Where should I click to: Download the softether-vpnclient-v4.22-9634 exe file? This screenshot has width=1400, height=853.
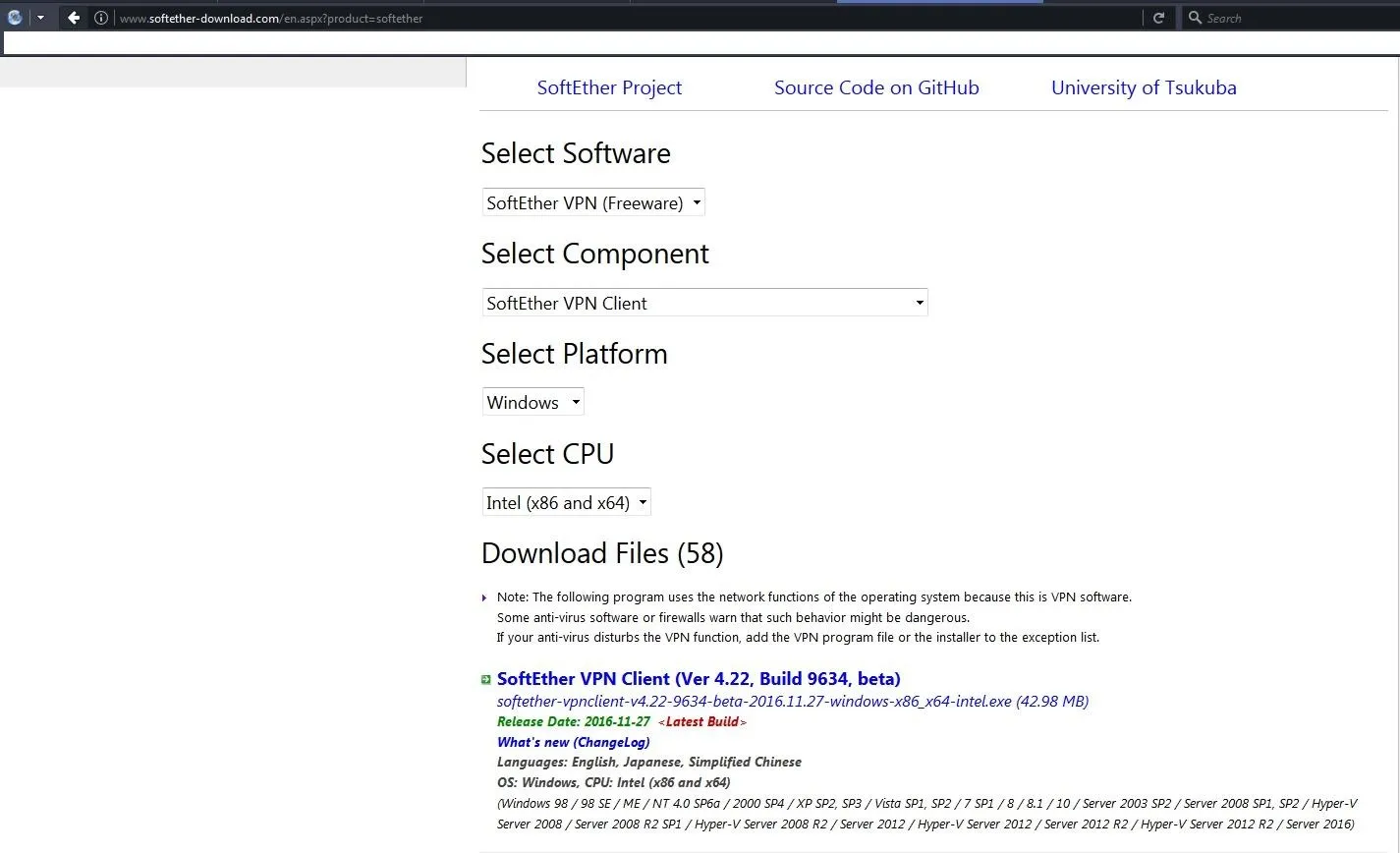tap(792, 702)
